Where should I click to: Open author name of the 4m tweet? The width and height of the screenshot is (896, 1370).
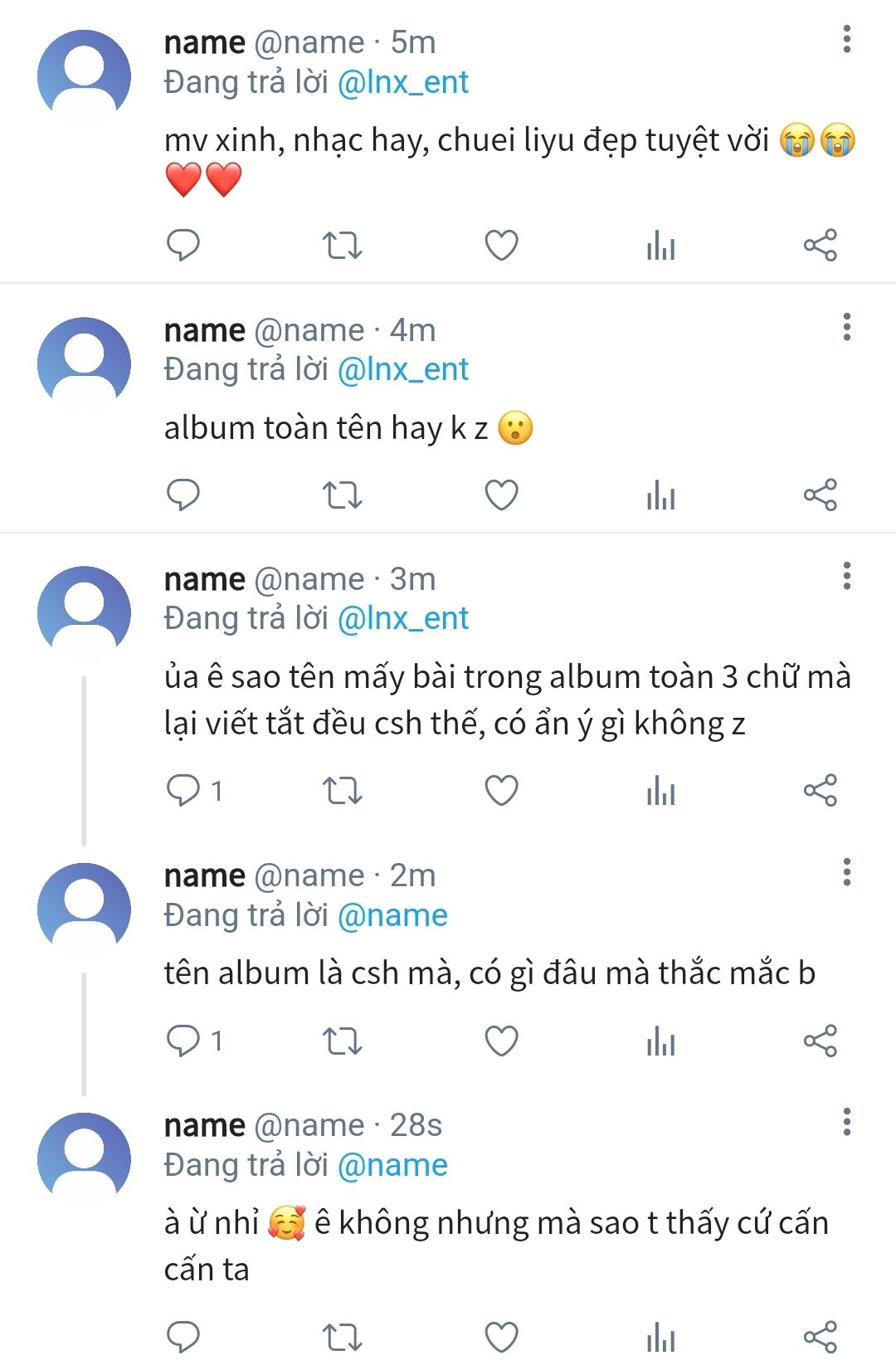(x=204, y=330)
